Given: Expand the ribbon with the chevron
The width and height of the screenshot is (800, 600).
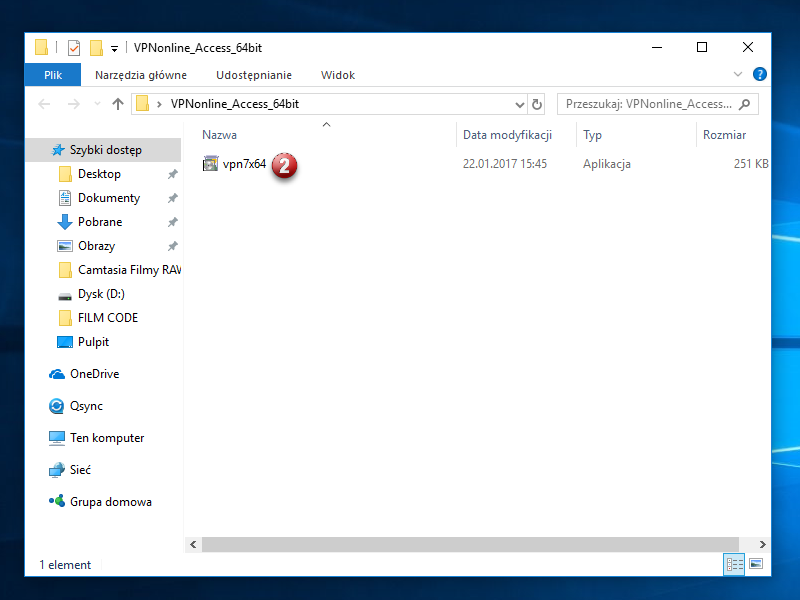Looking at the screenshot, I should click(738, 74).
